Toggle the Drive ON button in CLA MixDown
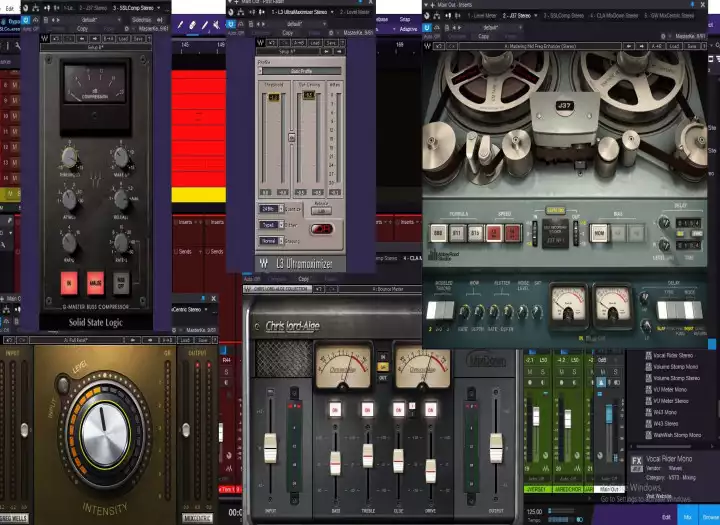The height and width of the screenshot is (525, 720). (430, 410)
